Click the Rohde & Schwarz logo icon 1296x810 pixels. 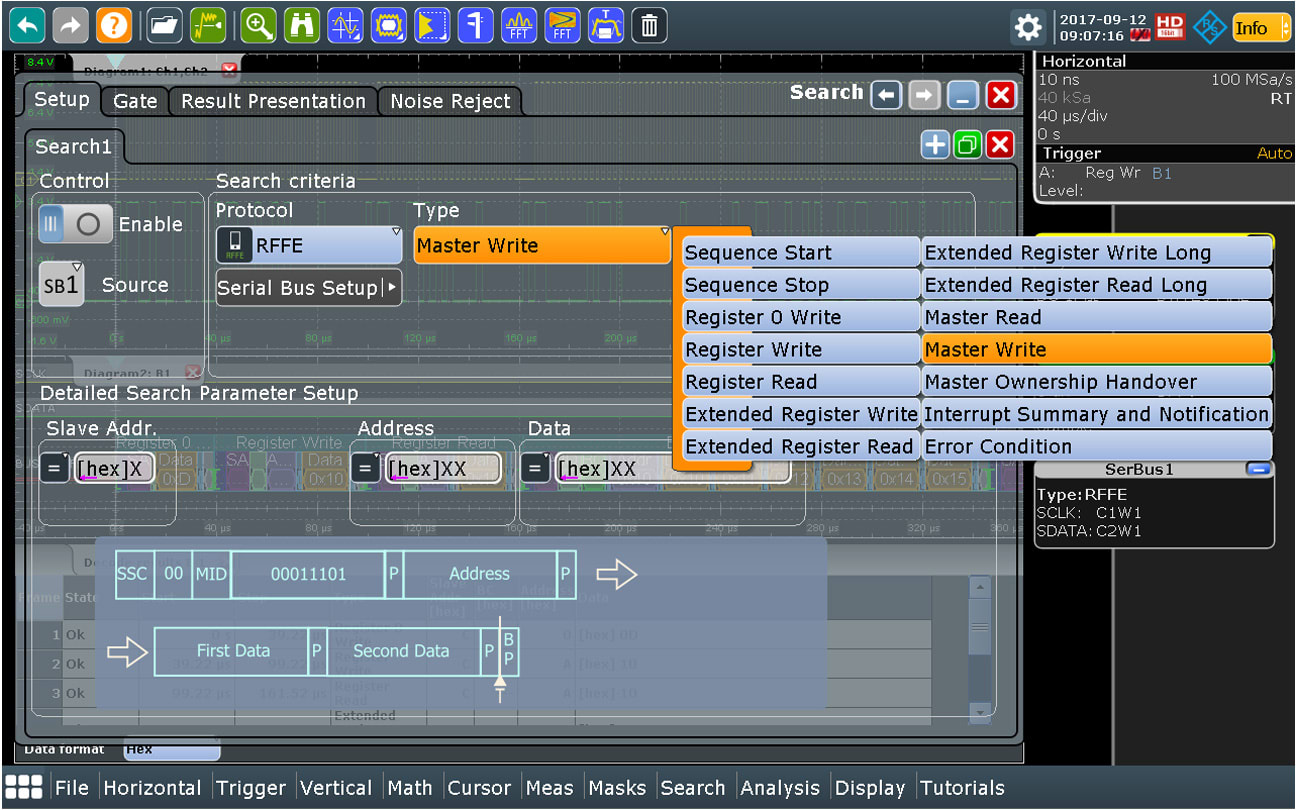[1210, 27]
